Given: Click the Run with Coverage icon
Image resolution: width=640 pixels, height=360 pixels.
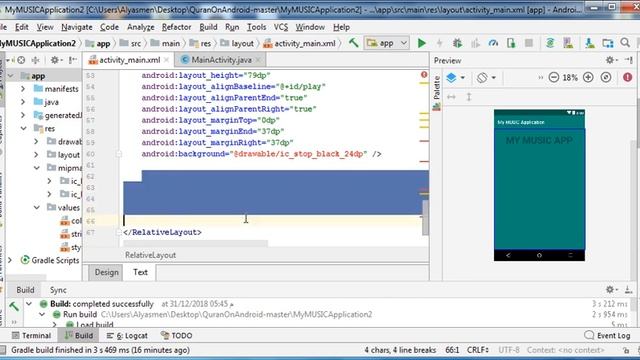Looking at the screenshot, I should [x=475, y=43].
